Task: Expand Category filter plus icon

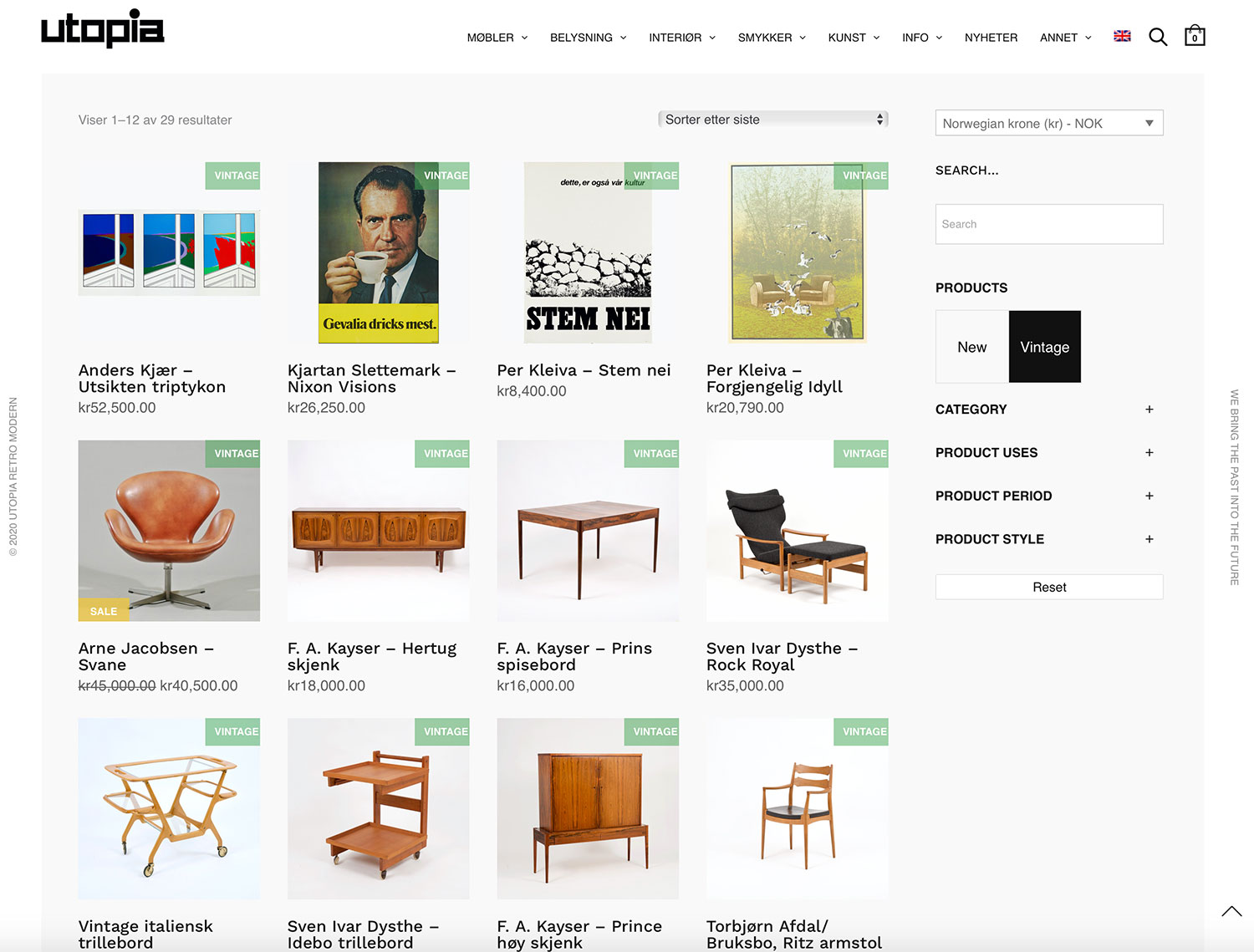Action: point(1149,410)
